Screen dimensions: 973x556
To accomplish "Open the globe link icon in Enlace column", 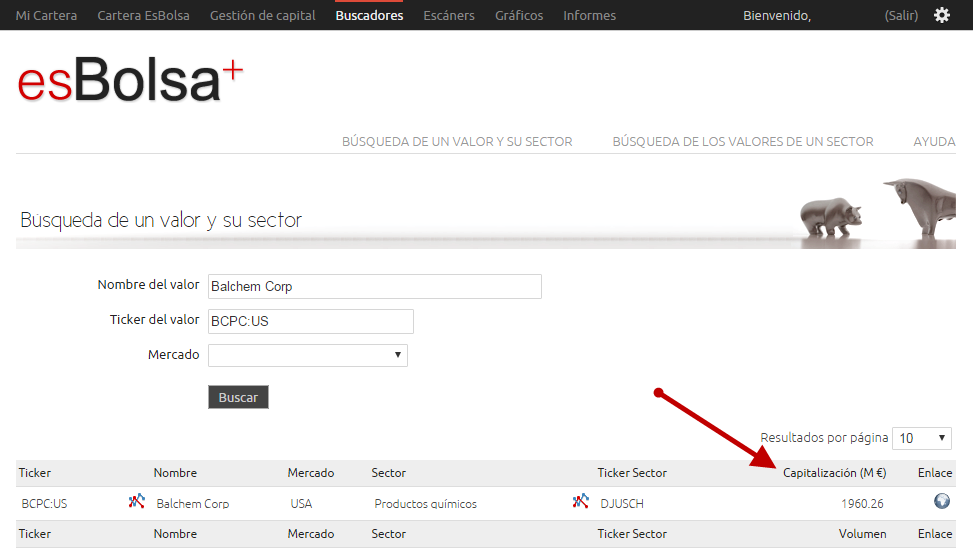I will 941,502.
